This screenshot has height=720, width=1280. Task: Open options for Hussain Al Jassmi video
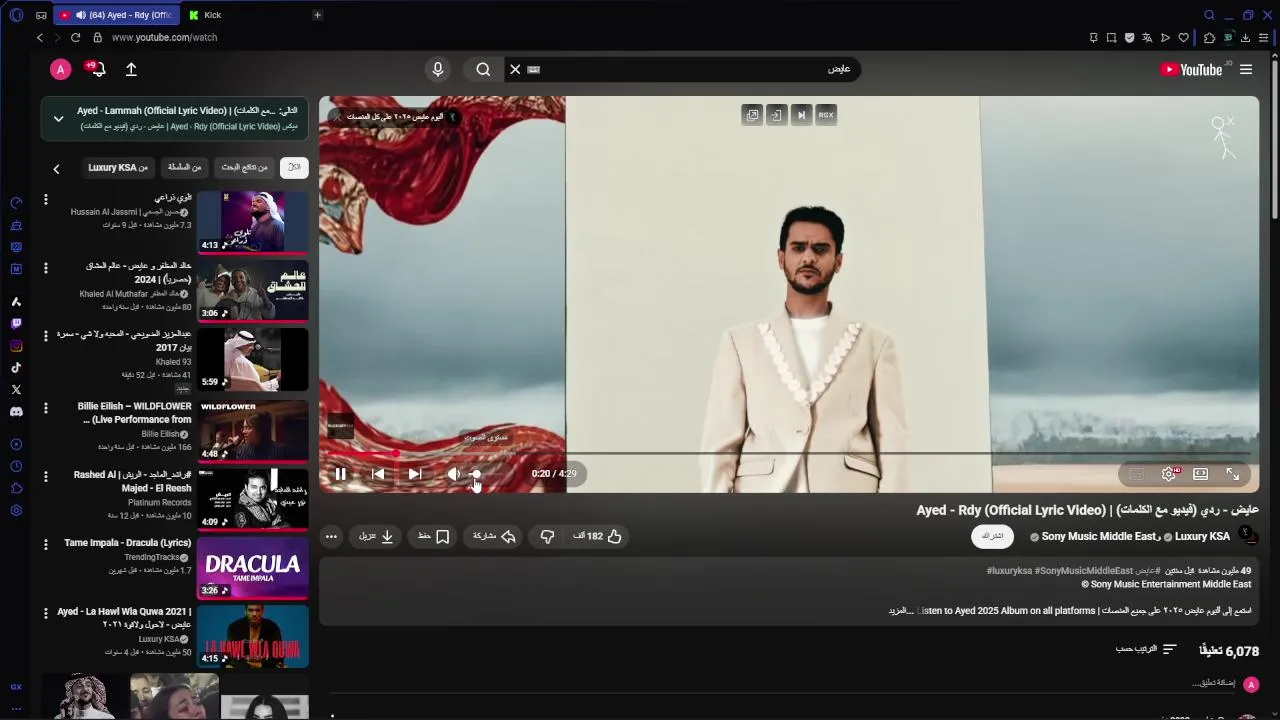click(x=45, y=200)
